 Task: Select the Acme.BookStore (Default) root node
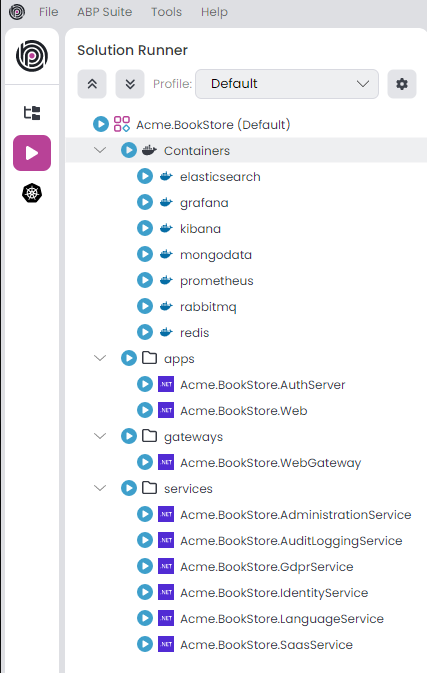[x=213, y=124]
